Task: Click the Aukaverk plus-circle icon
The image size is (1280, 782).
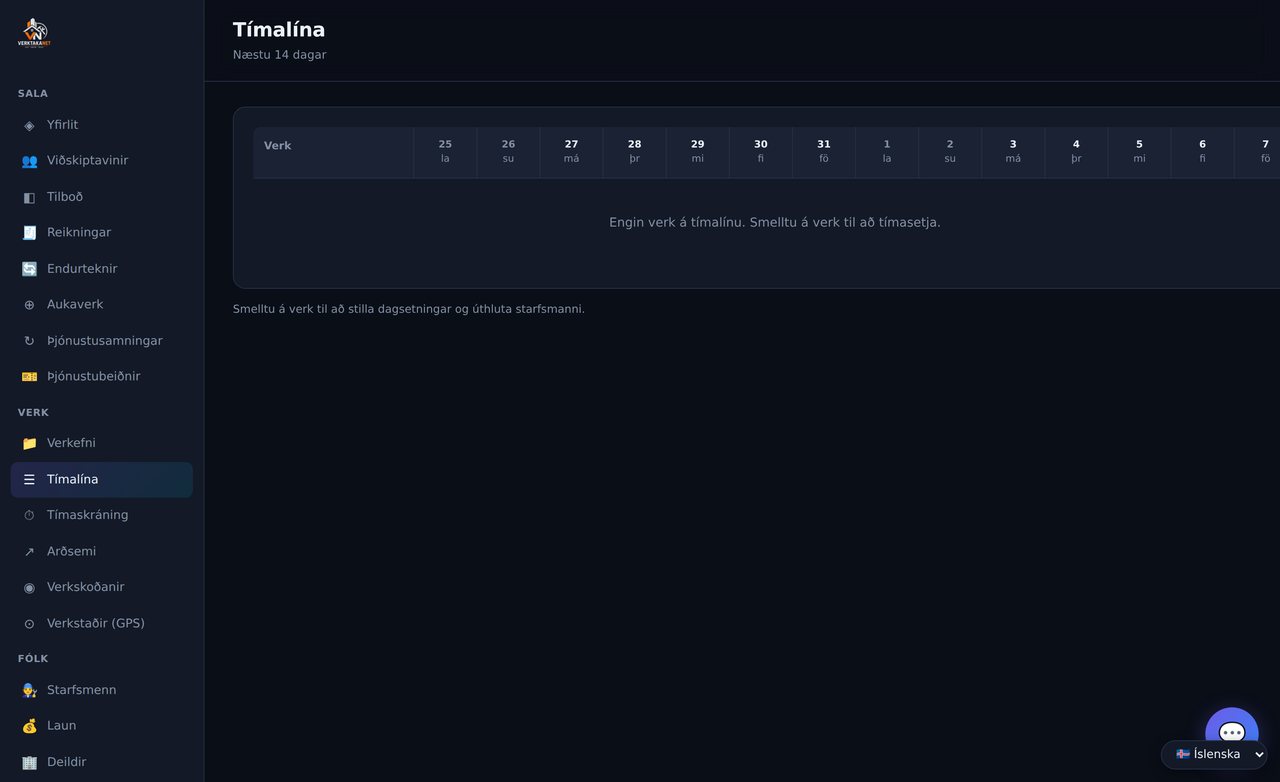Action: tap(29, 305)
